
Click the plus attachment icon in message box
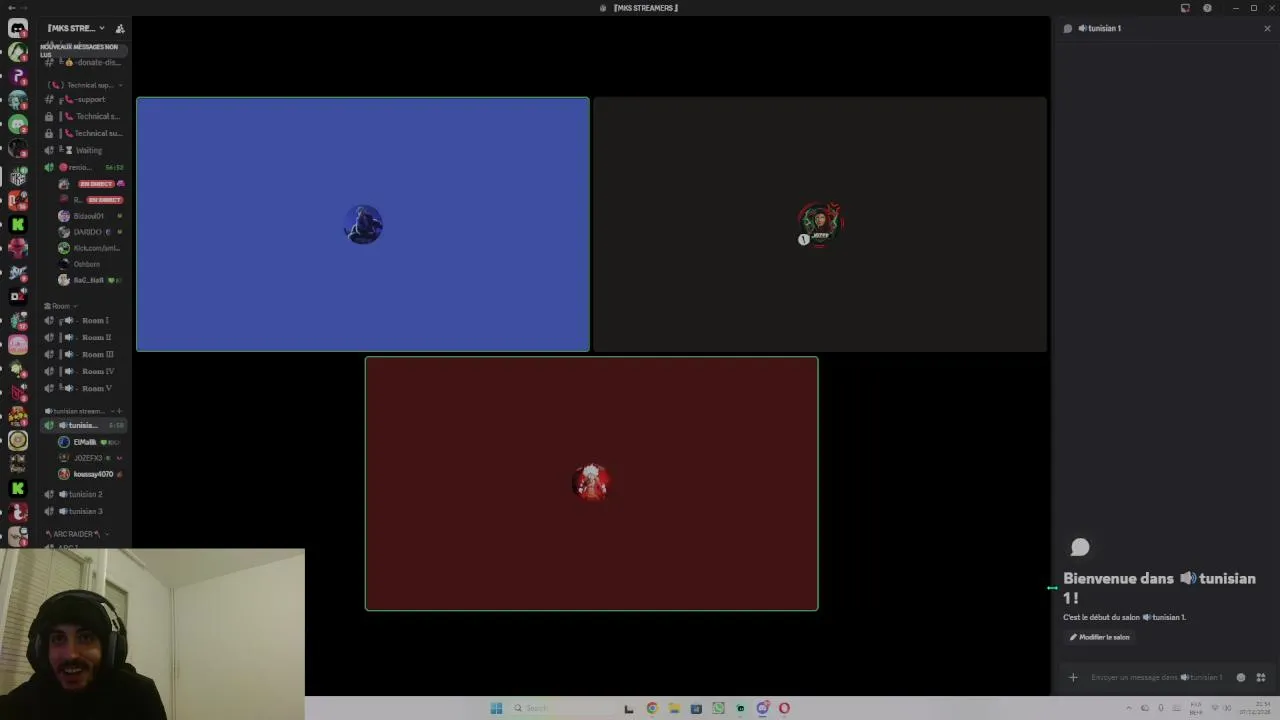click(1073, 677)
